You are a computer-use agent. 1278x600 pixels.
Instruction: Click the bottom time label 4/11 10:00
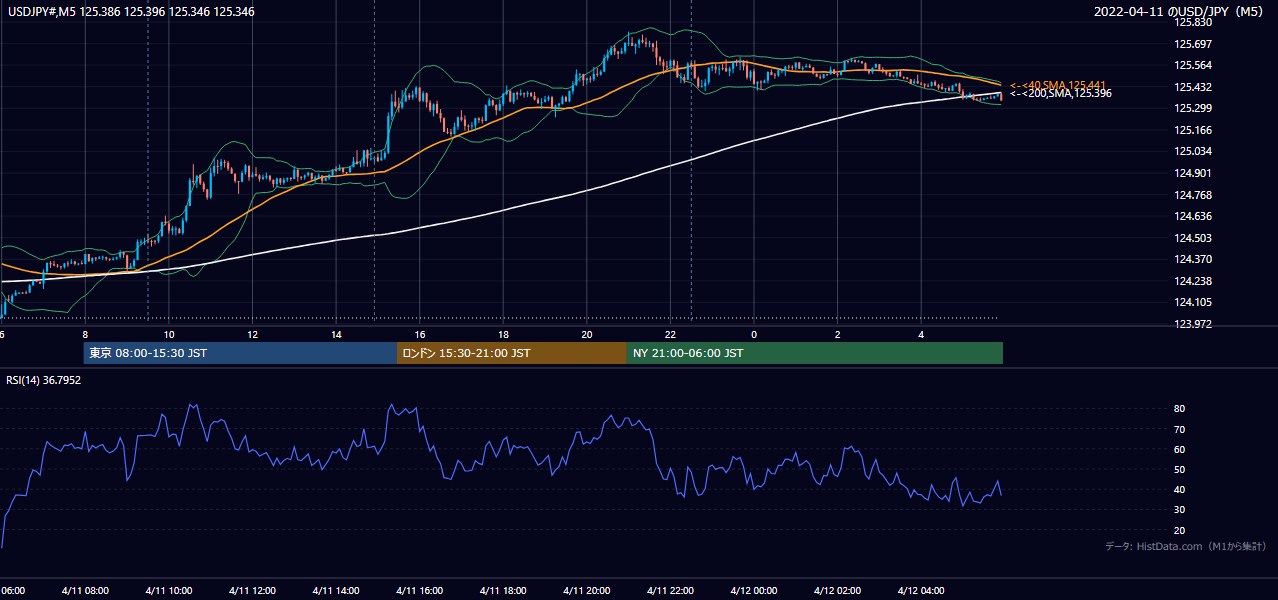click(x=169, y=590)
